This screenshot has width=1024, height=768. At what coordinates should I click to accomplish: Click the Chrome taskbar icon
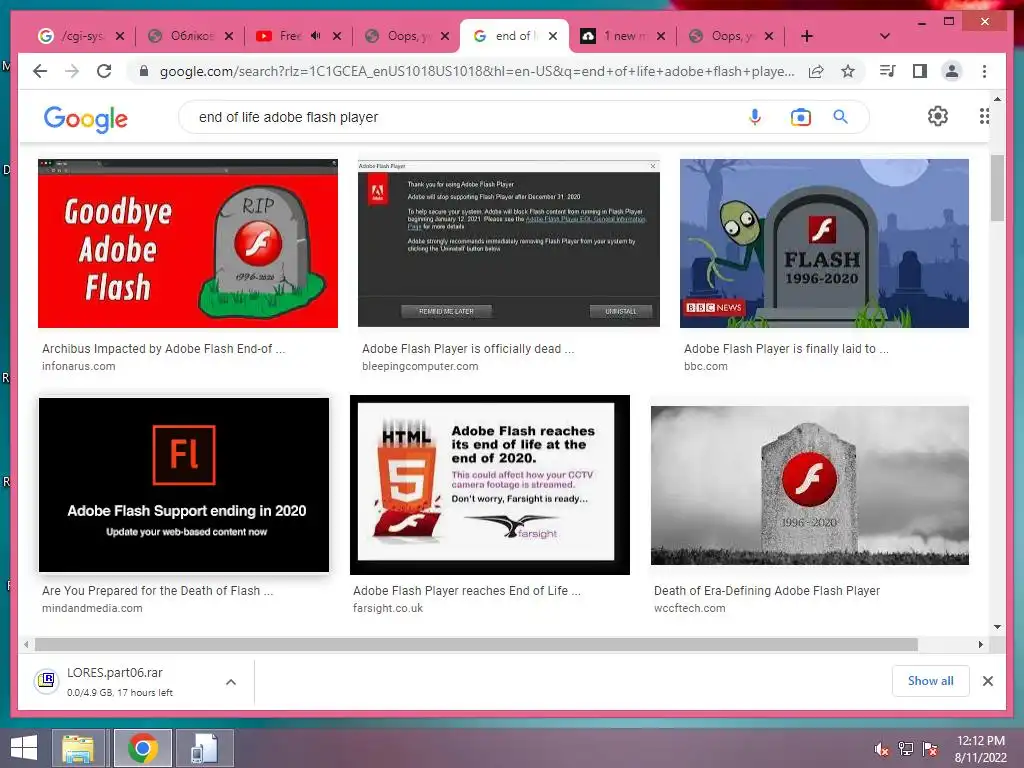click(143, 748)
